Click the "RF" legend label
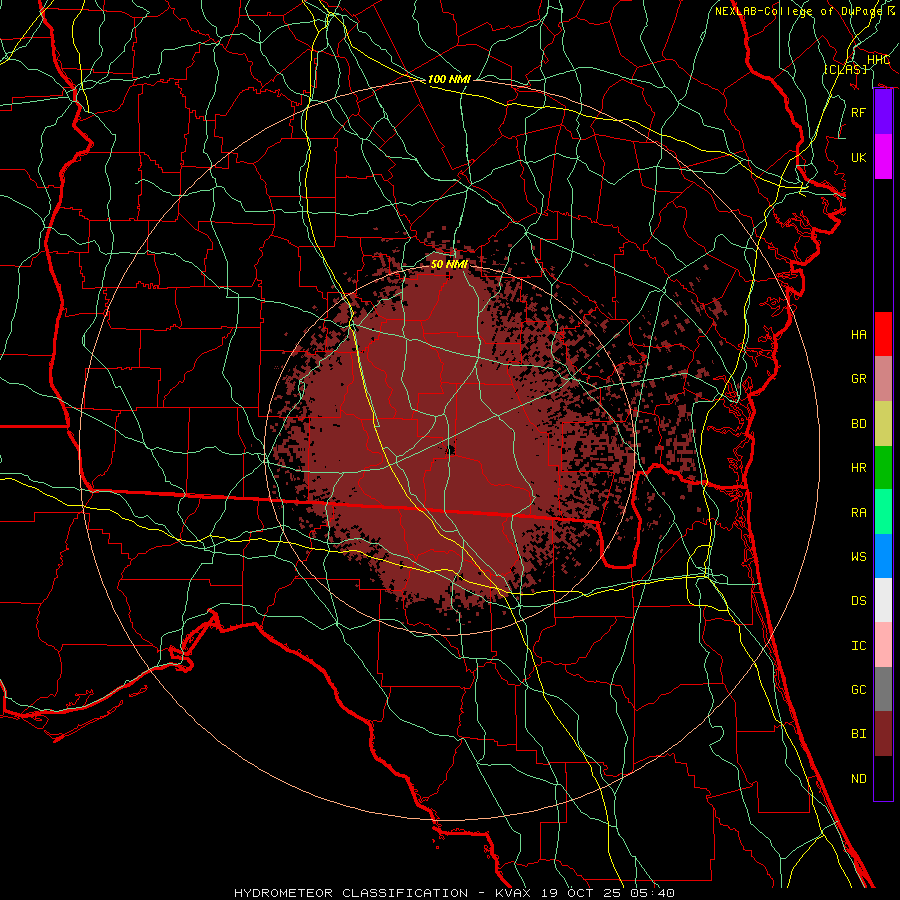The height and width of the screenshot is (900, 900). (859, 112)
